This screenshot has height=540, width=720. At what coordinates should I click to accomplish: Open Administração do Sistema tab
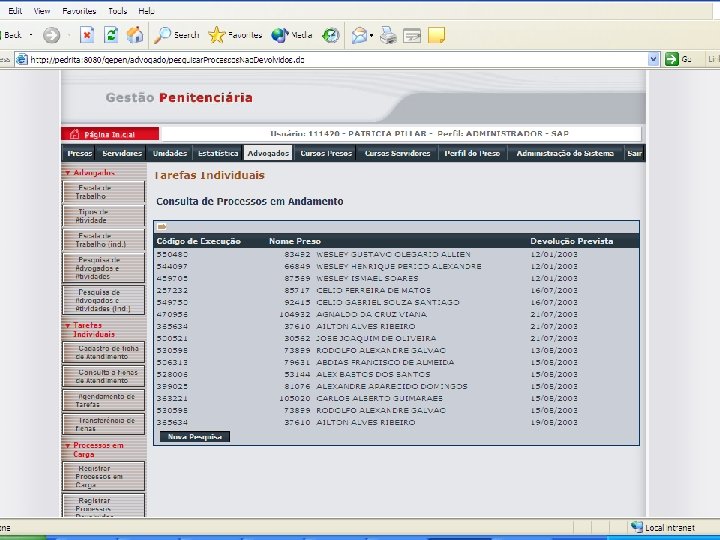tap(565, 153)
